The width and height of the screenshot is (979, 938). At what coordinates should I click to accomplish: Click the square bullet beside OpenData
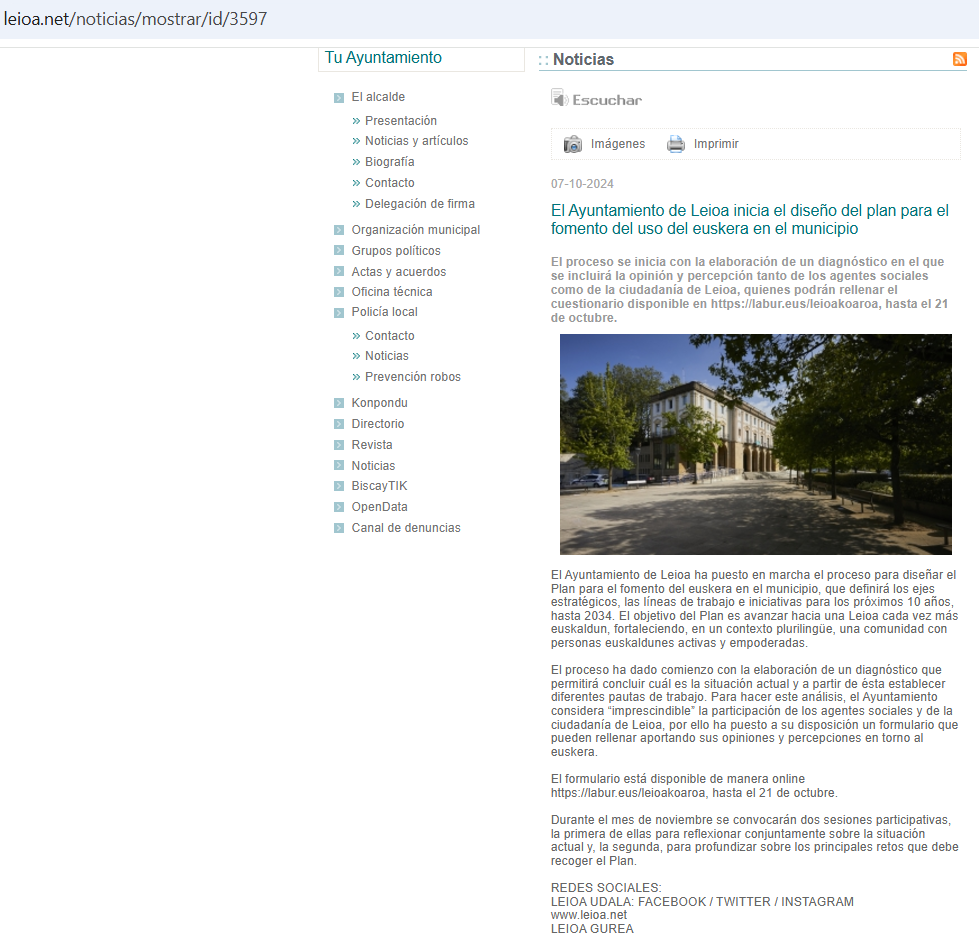pos(339,508)
